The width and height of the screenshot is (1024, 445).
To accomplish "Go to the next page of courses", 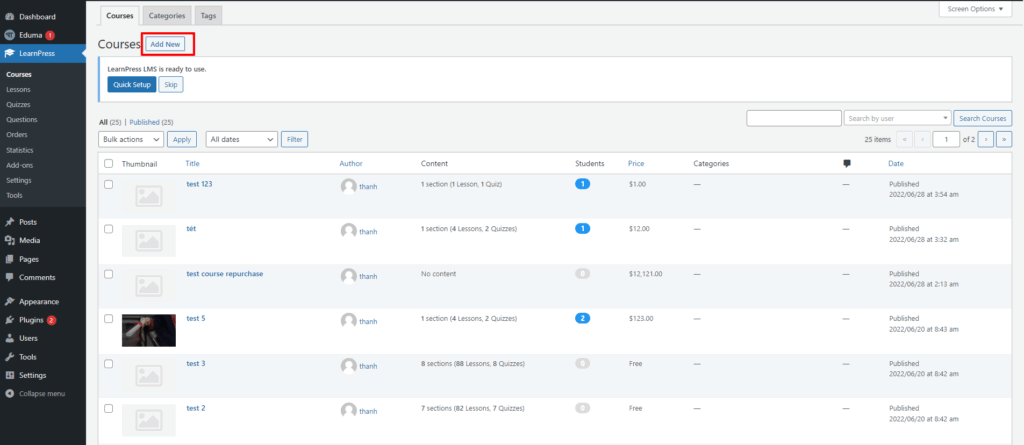I will coord(986,139).
